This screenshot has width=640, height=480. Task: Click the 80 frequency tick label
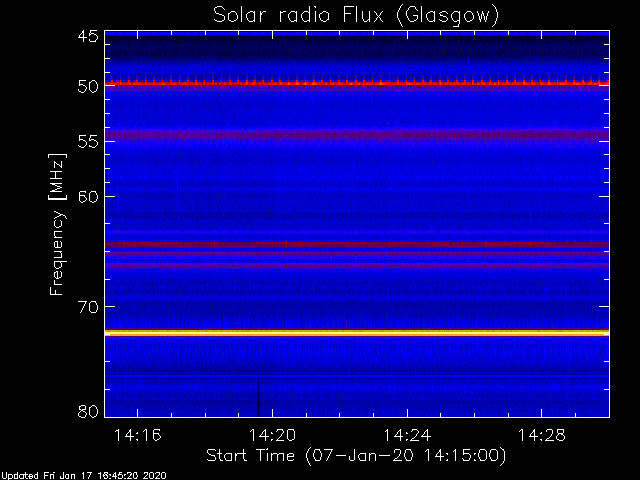point(88,411)
